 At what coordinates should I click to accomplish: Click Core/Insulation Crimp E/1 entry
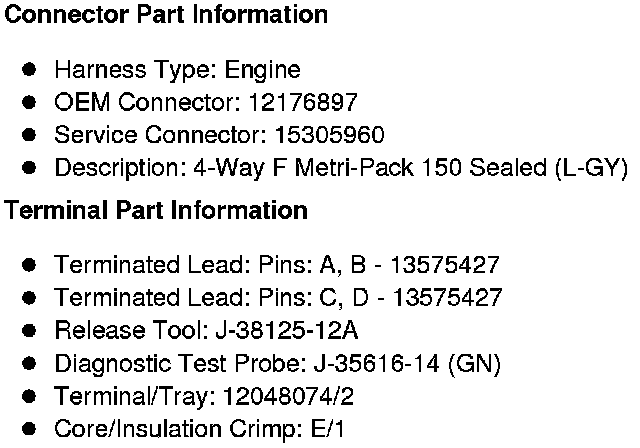199,429
